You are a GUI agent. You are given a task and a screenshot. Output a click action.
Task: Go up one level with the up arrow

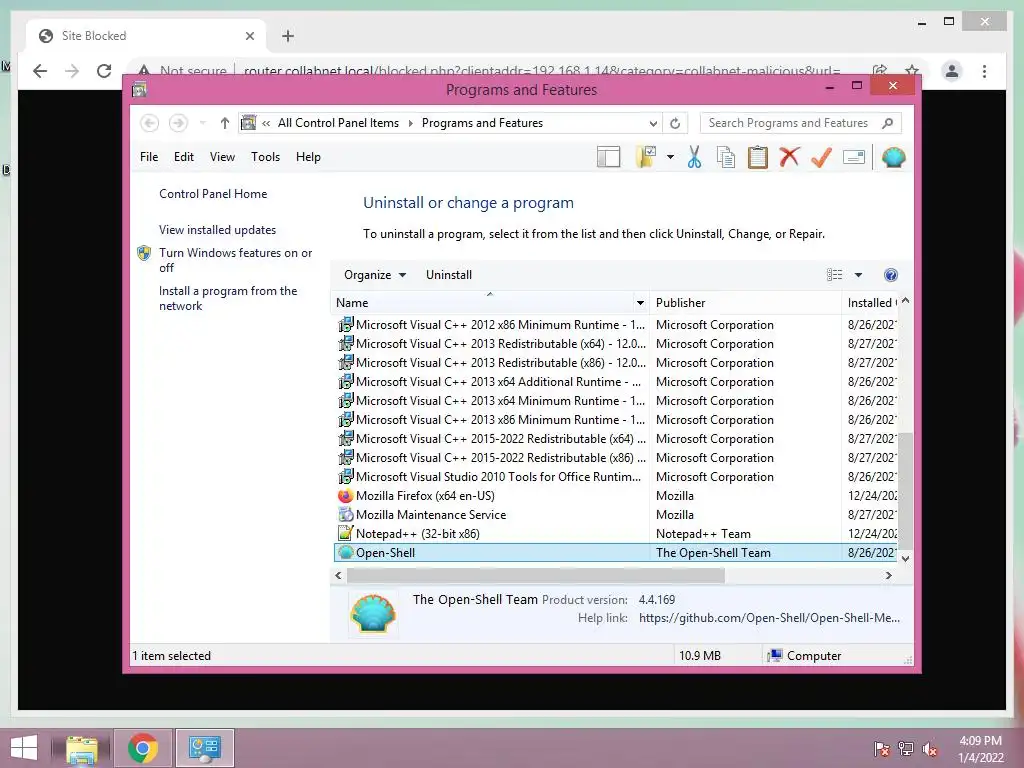click(225, 123)
